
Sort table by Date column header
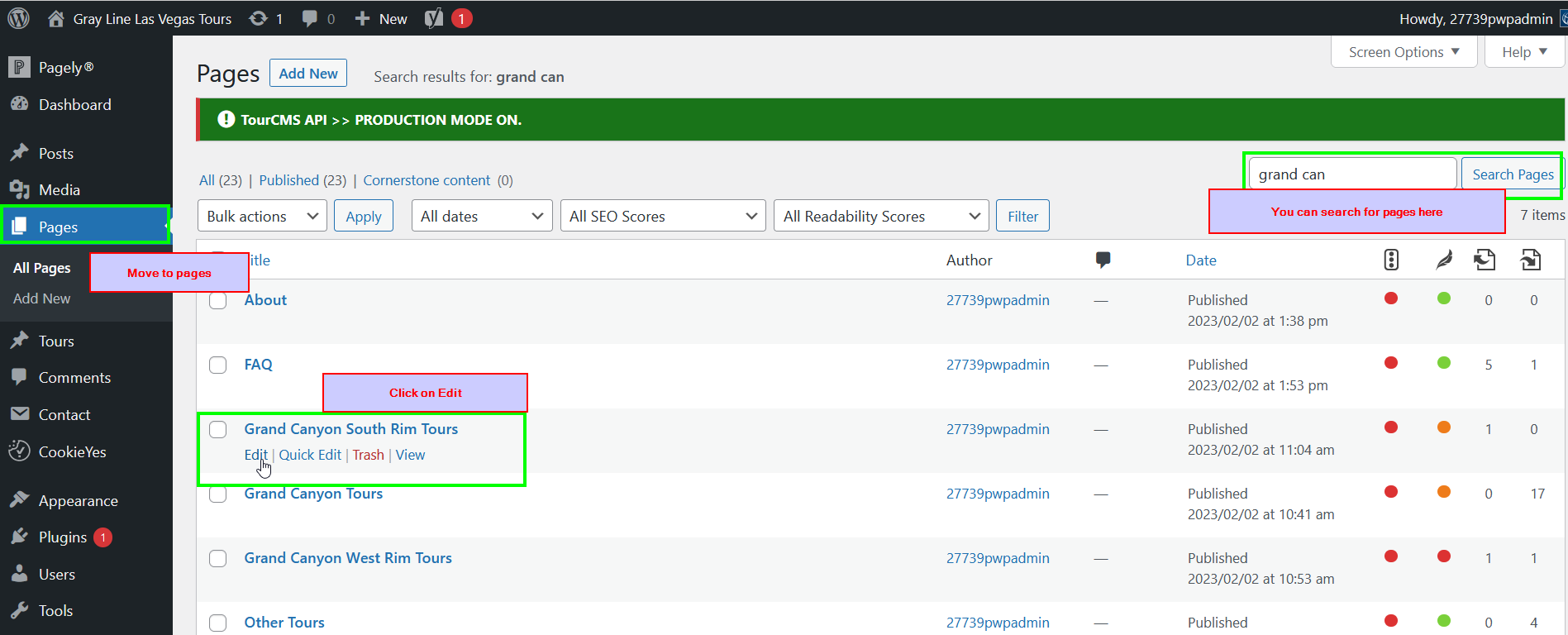tap(1201, 260)
